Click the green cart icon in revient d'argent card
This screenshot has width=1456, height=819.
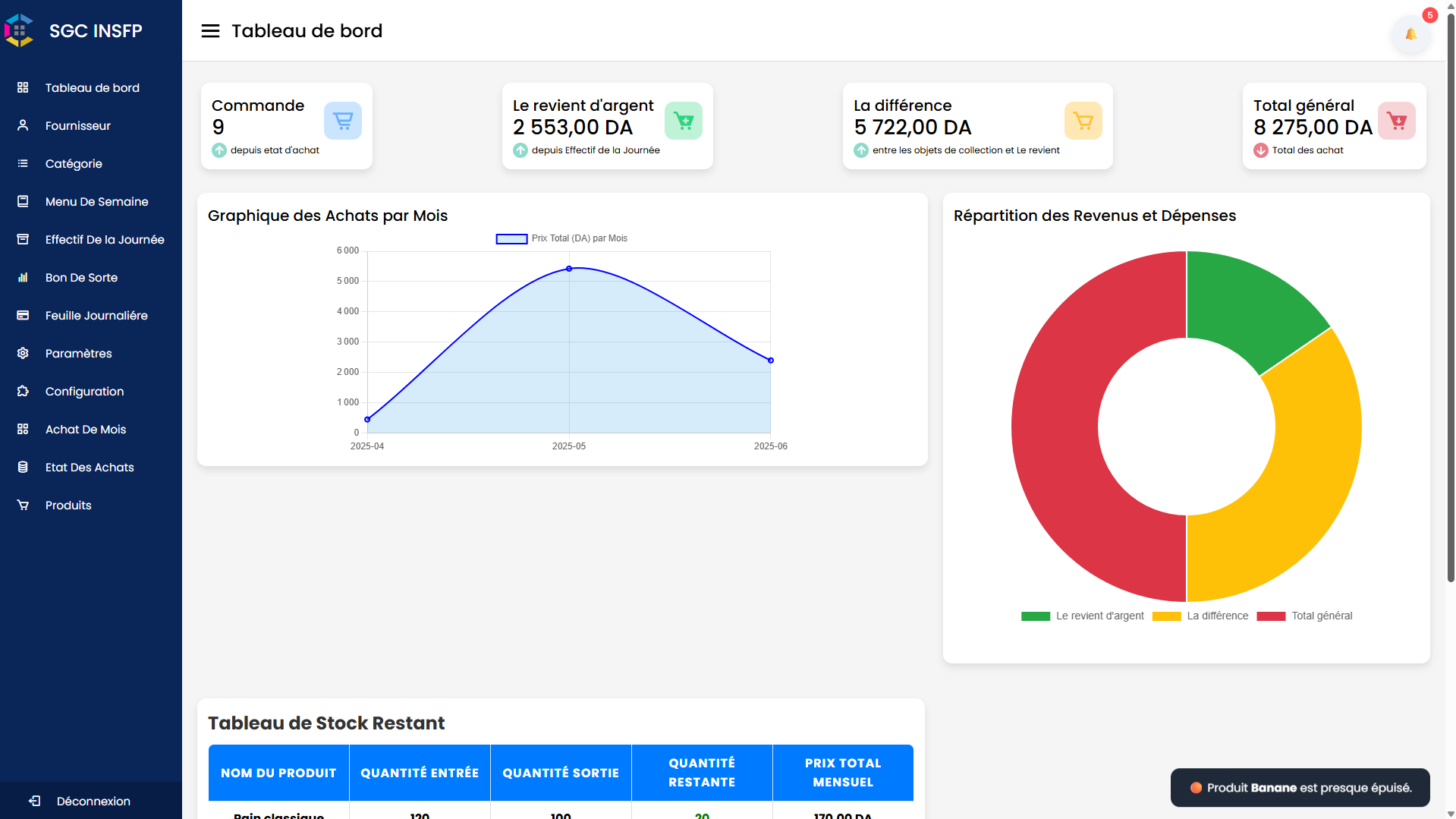pos(683,121)
